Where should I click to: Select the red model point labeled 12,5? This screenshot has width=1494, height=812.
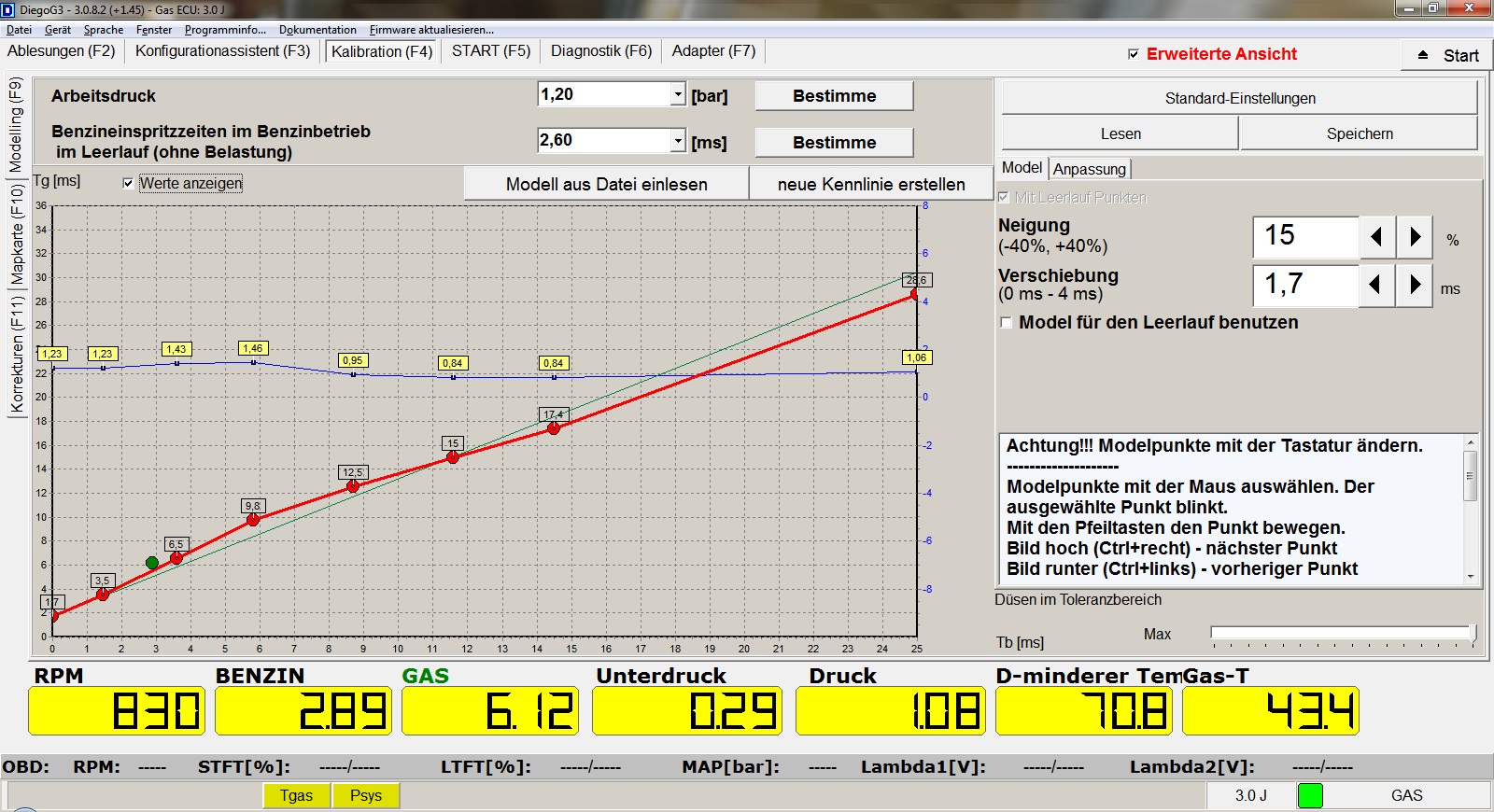353,486
